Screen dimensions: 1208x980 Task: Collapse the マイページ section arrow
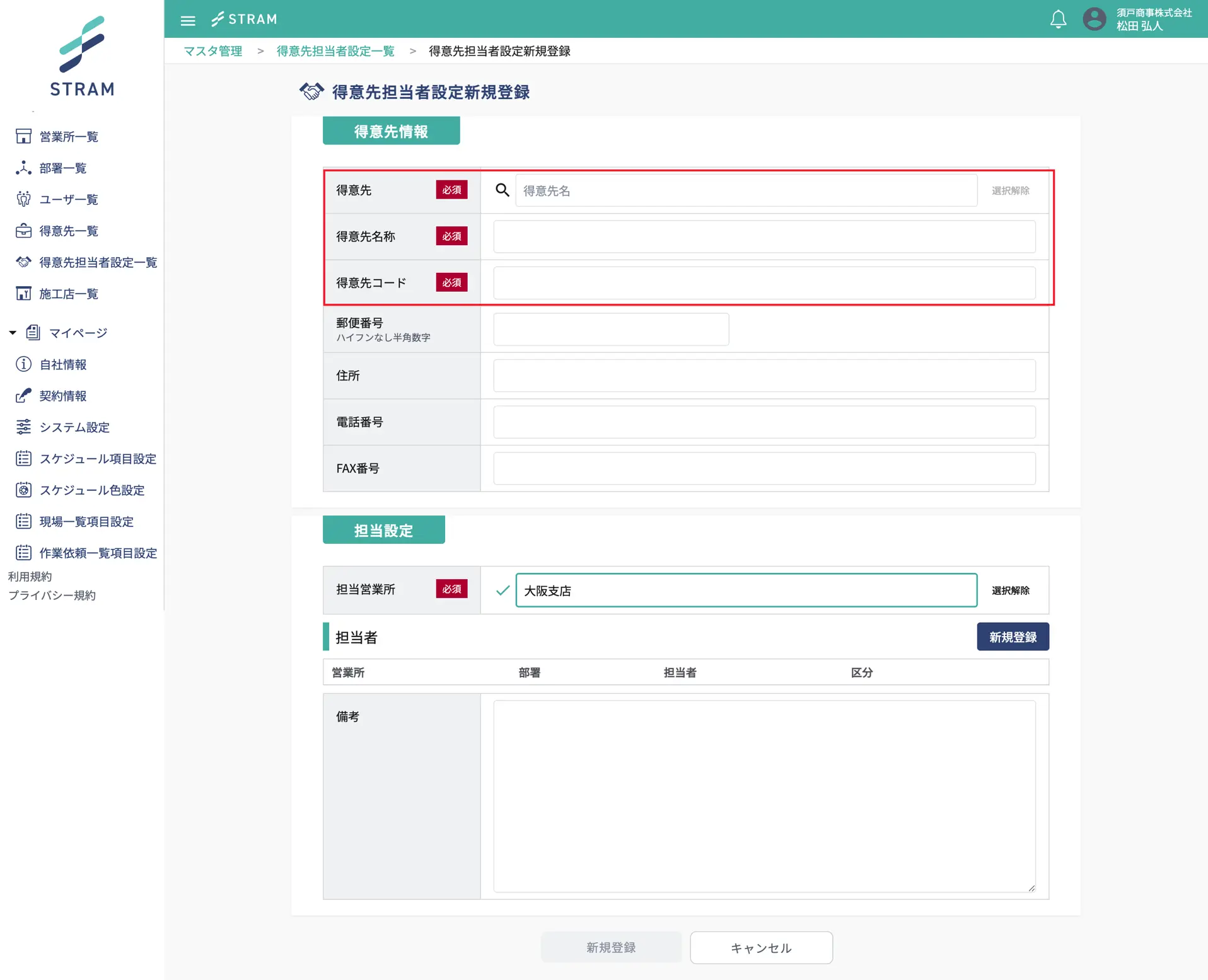(x=13, y=333)
